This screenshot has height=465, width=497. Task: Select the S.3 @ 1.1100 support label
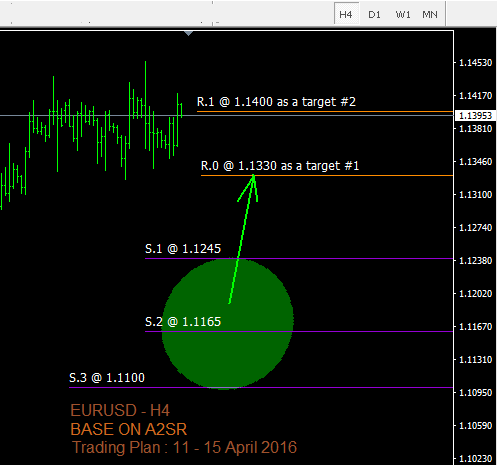(107, 378)
